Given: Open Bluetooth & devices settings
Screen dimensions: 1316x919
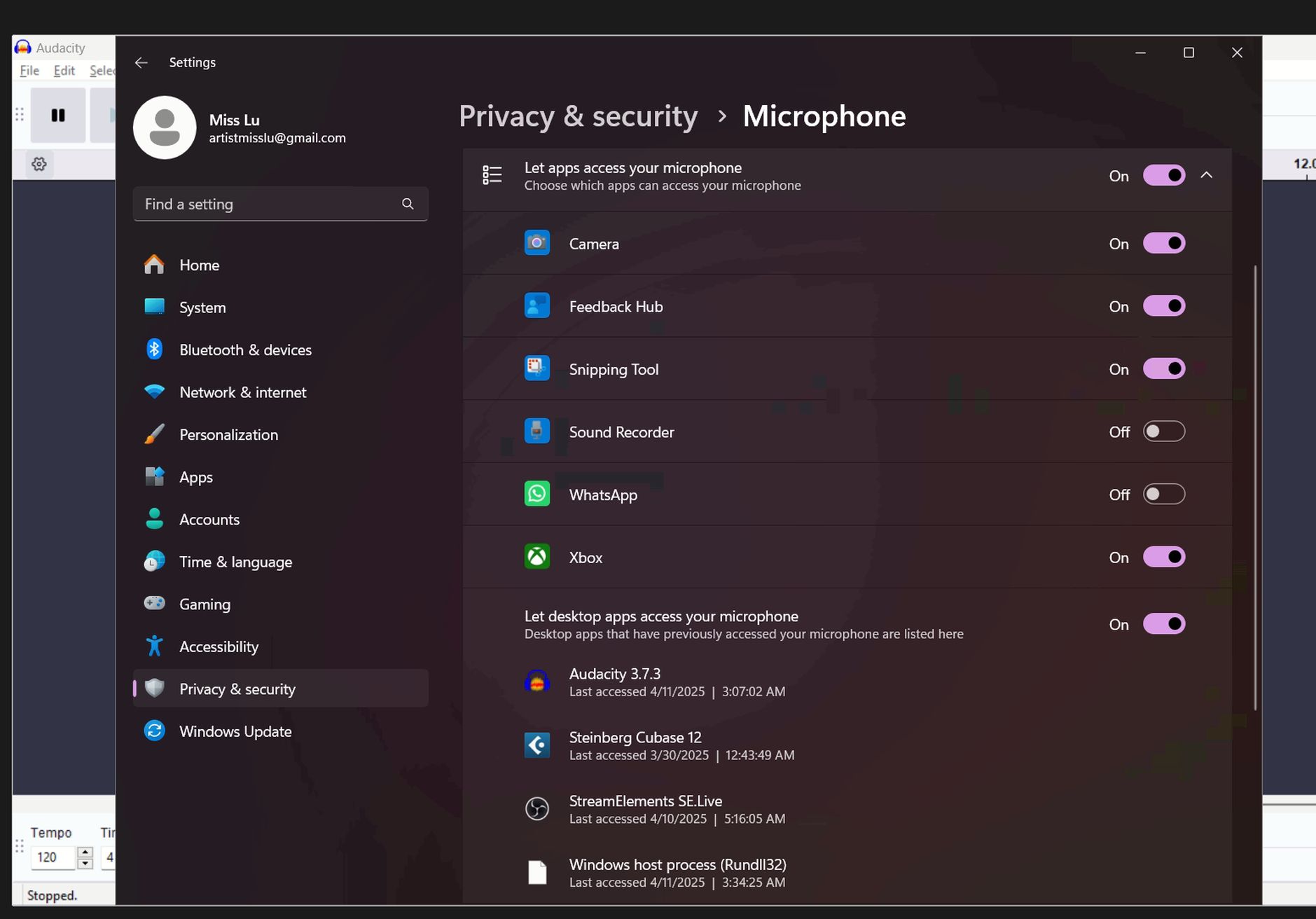Looking at the screenshot, I should [280, 350].
